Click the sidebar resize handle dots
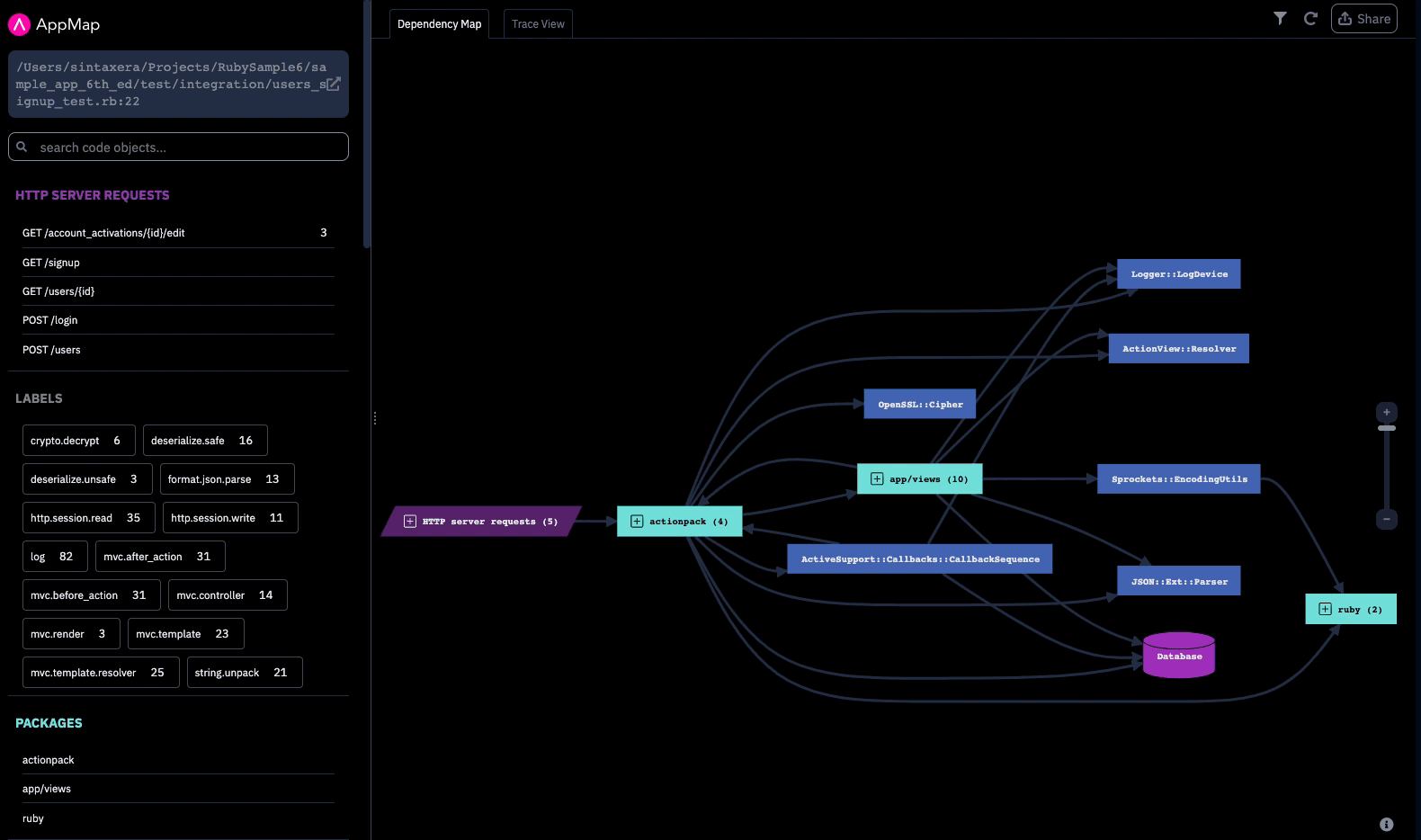 click(x=375, y=418)
